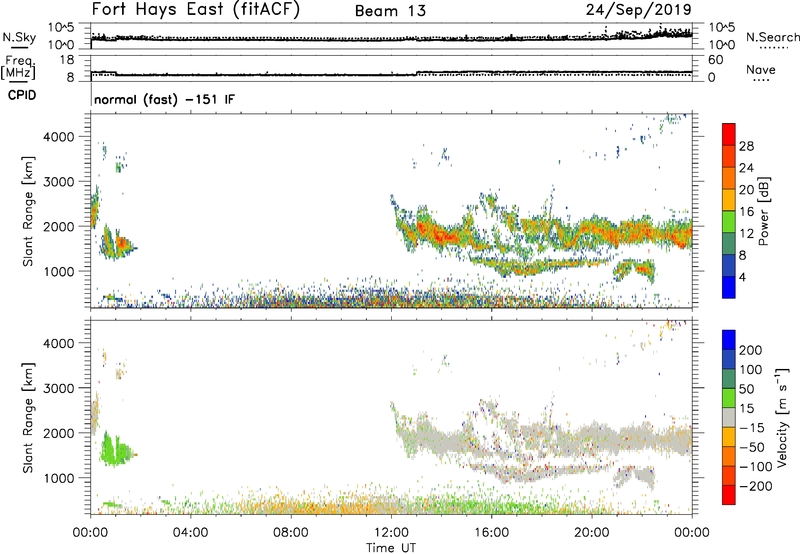Viewport: 800px width, 554px height.
Task: Click the '4000' range tick on the power panel
Action: point(59,137)
